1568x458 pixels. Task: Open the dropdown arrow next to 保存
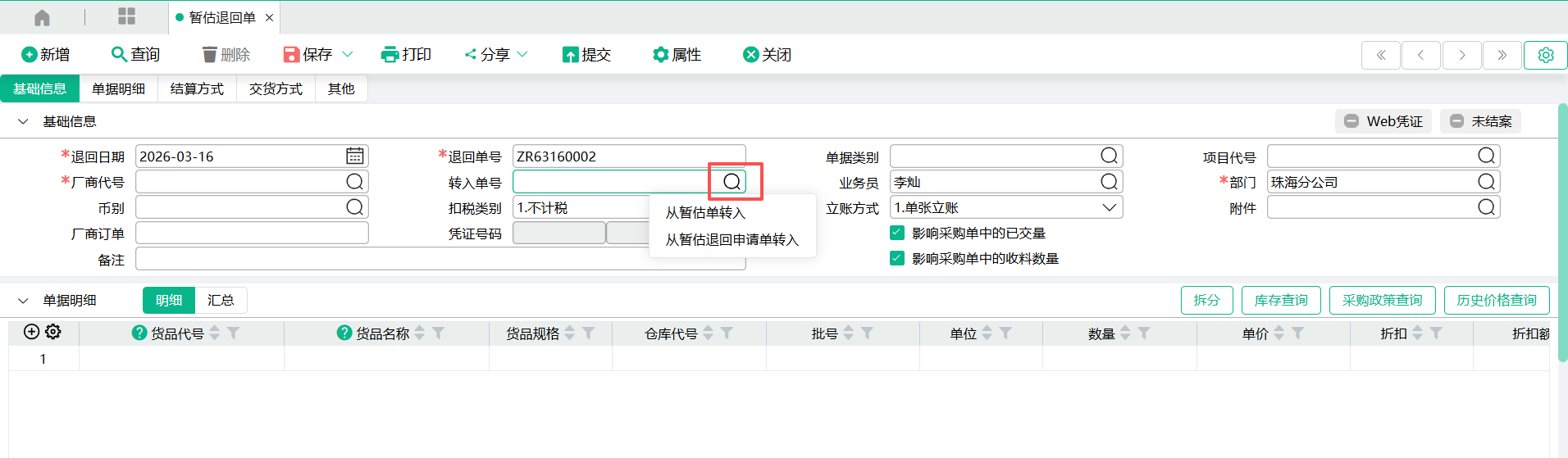tap(348, 55)
